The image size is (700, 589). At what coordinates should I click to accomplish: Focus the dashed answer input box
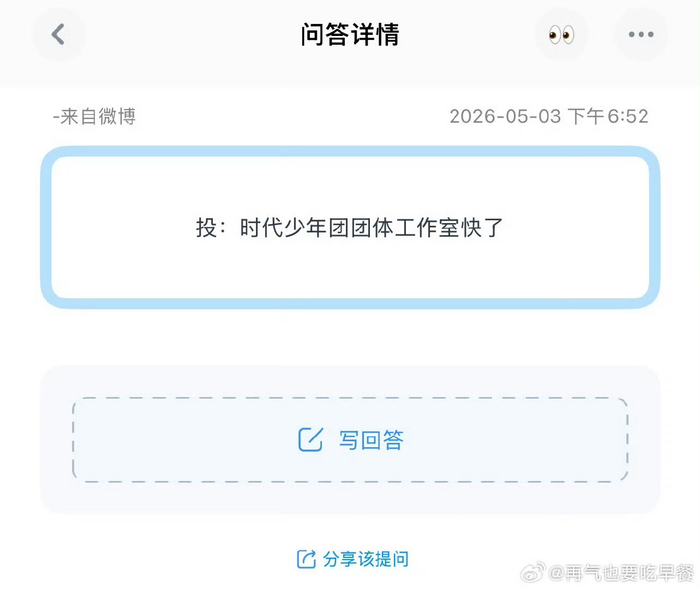click(x=350, y=440)
